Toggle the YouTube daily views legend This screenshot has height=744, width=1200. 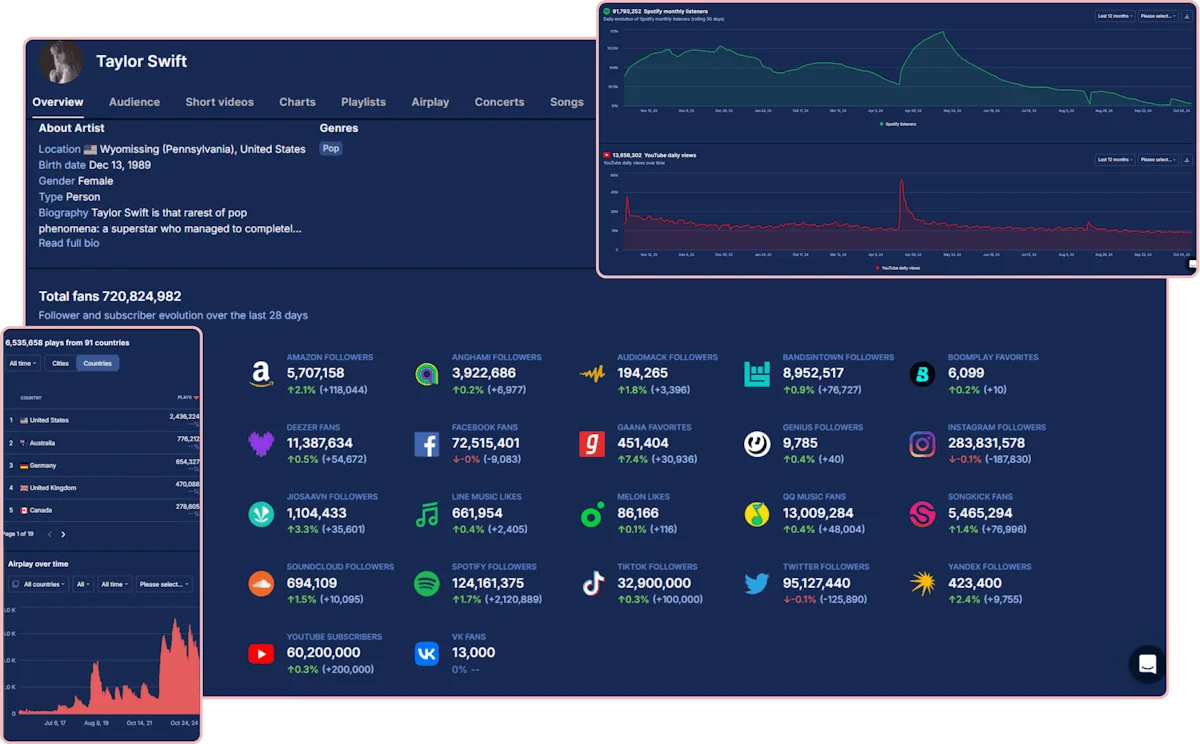click(900, 267)
